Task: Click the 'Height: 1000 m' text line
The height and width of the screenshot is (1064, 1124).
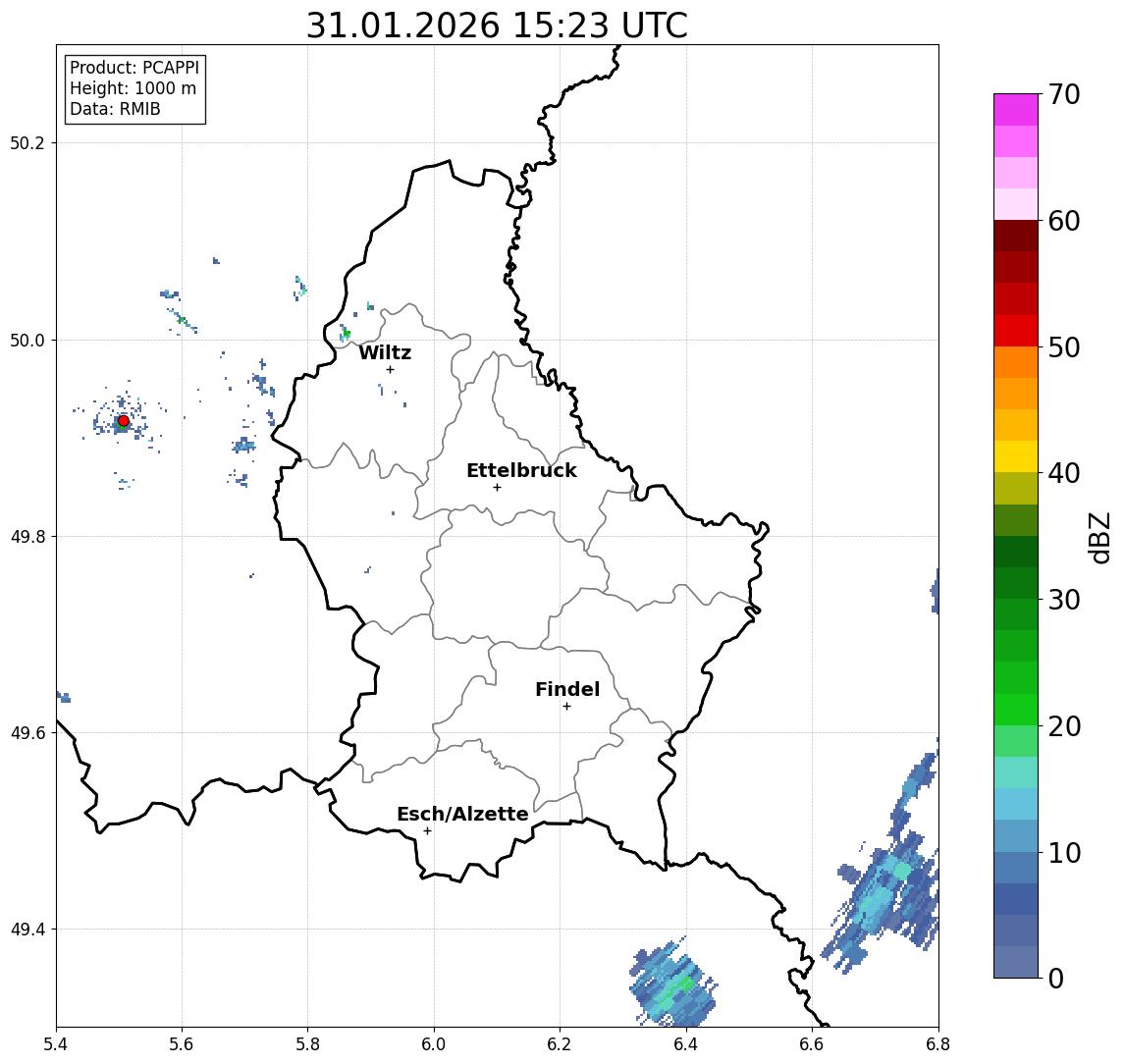Action: 133,88
